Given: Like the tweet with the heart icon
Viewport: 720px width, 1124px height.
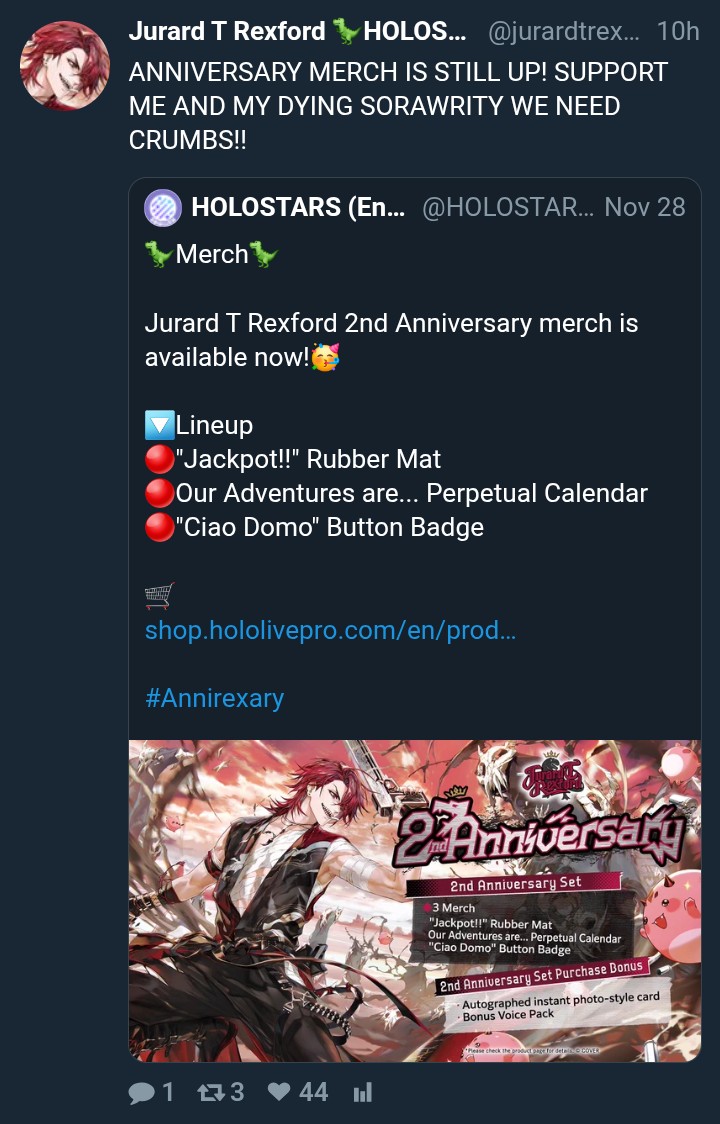Looking at the screenshot, I should 279,1092.
